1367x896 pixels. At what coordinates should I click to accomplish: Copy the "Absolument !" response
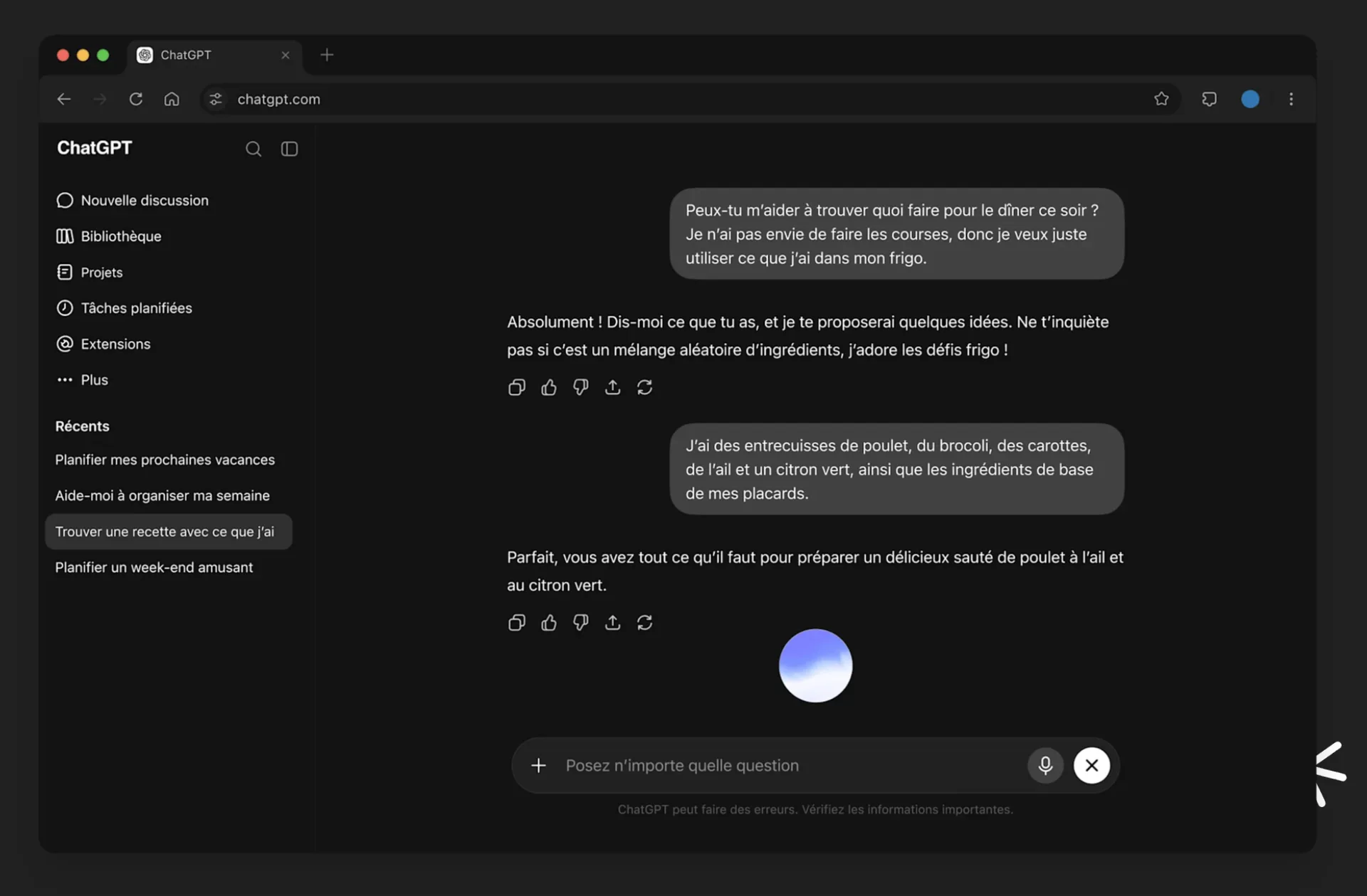click(517, 387)
